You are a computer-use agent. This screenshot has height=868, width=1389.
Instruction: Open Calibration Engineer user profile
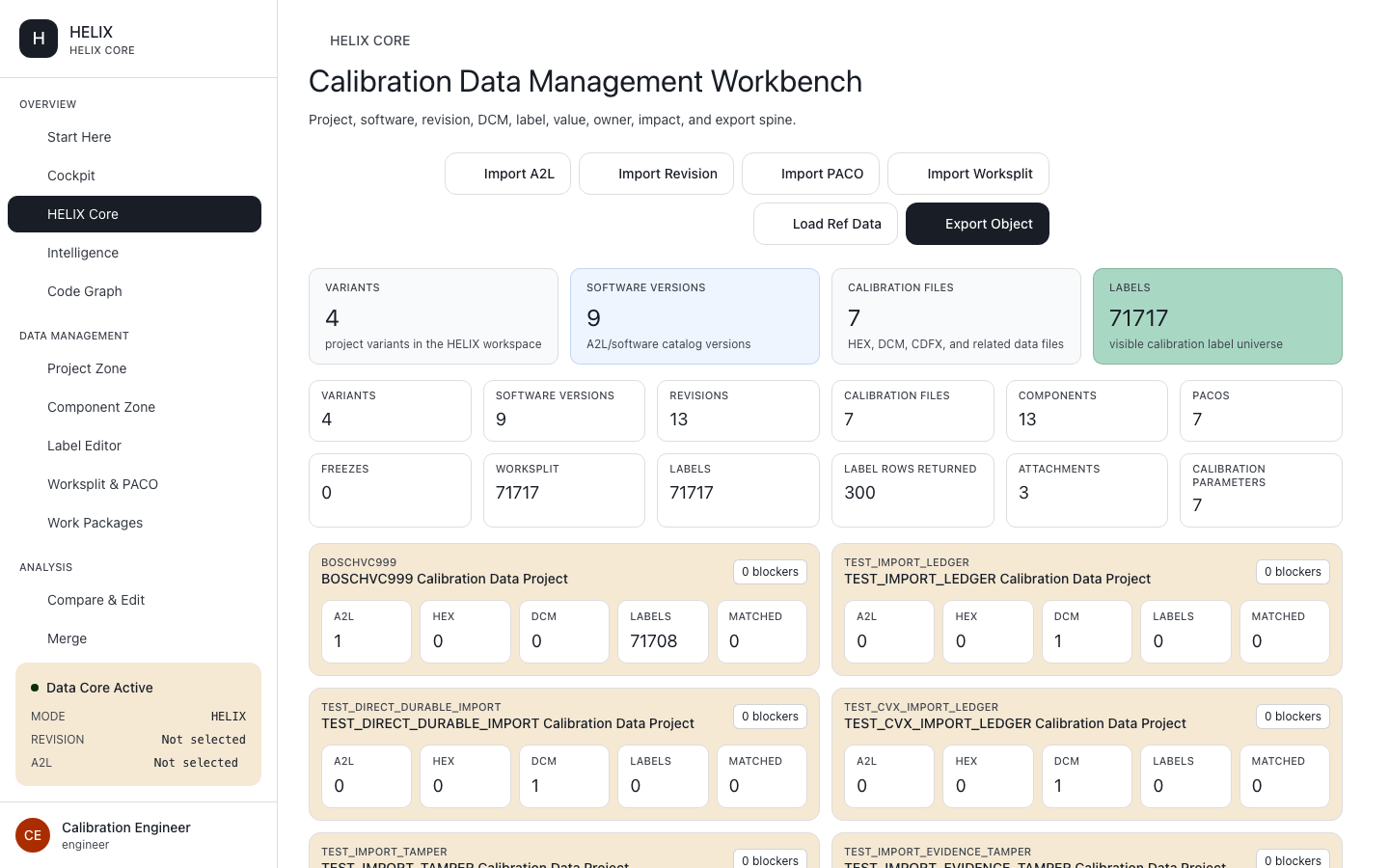point(126,835)
